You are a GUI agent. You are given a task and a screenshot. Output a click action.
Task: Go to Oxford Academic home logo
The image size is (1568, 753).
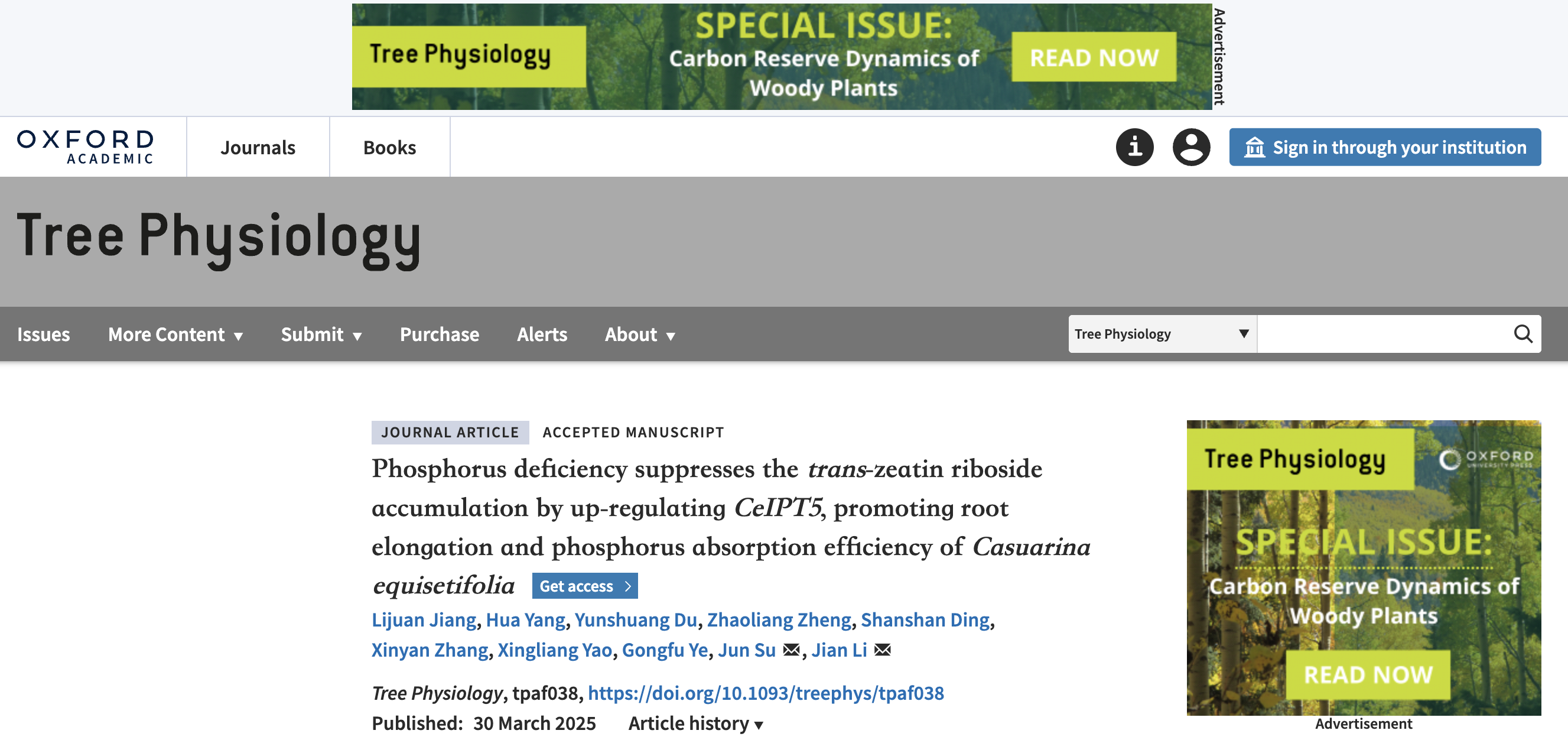pyautogui.click(x=85, y=147)
